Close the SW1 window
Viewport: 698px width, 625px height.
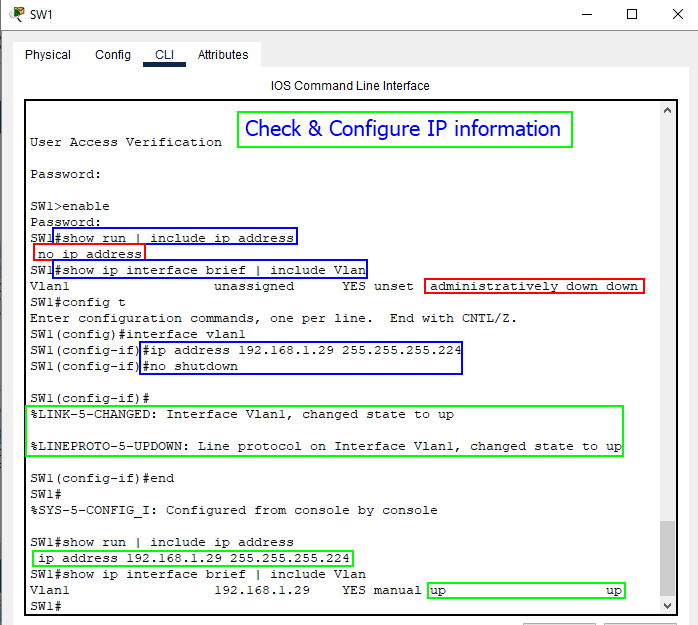click(x=678, y=14)
